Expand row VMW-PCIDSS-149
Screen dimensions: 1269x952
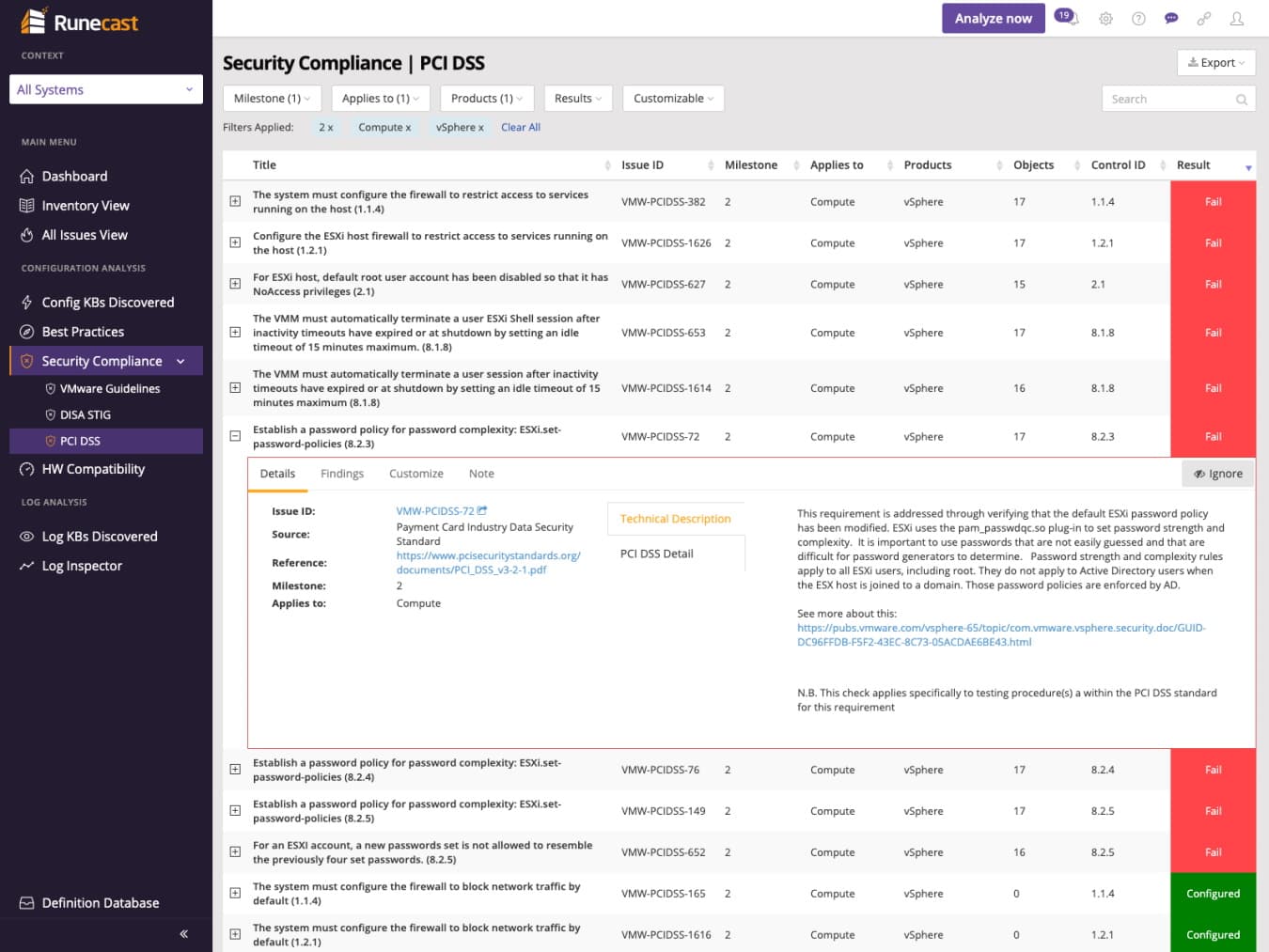tap(235, 811)
